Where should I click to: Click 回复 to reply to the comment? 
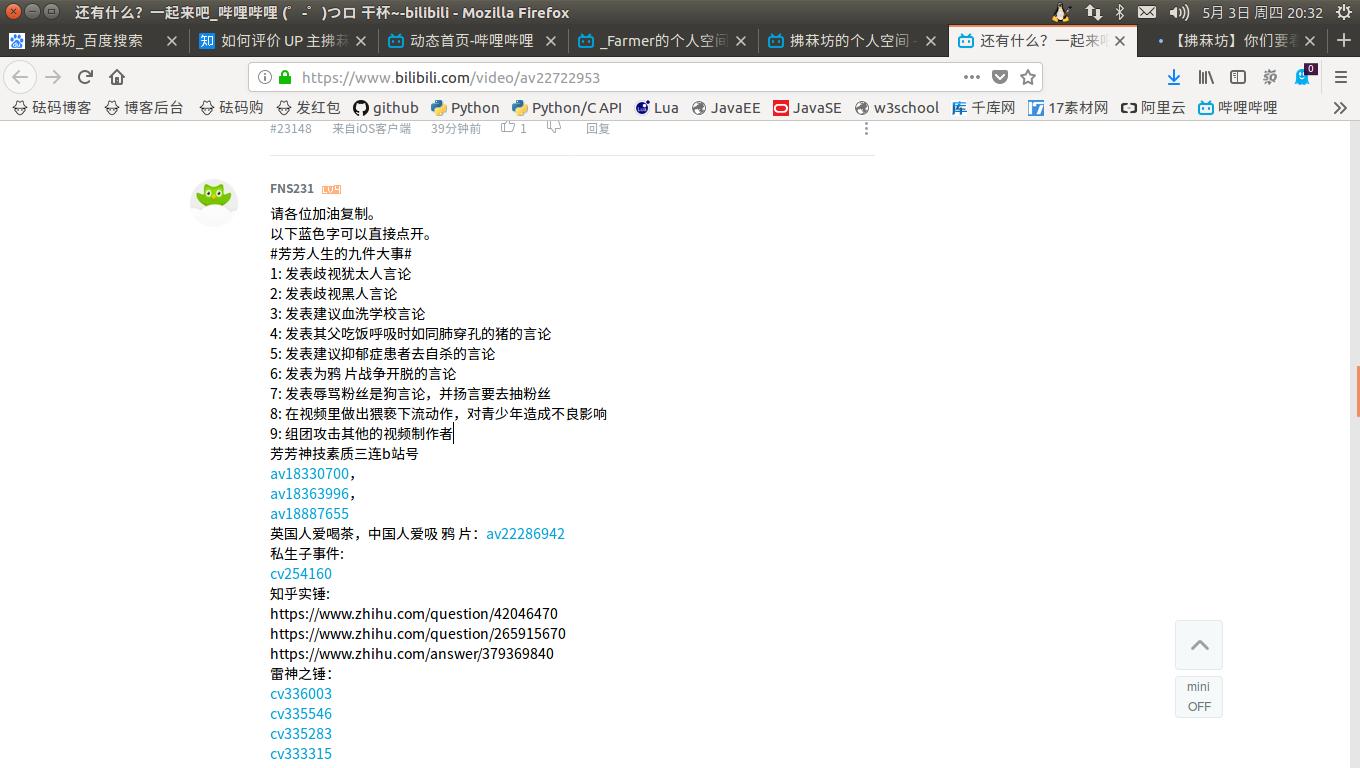click(598, 128)
